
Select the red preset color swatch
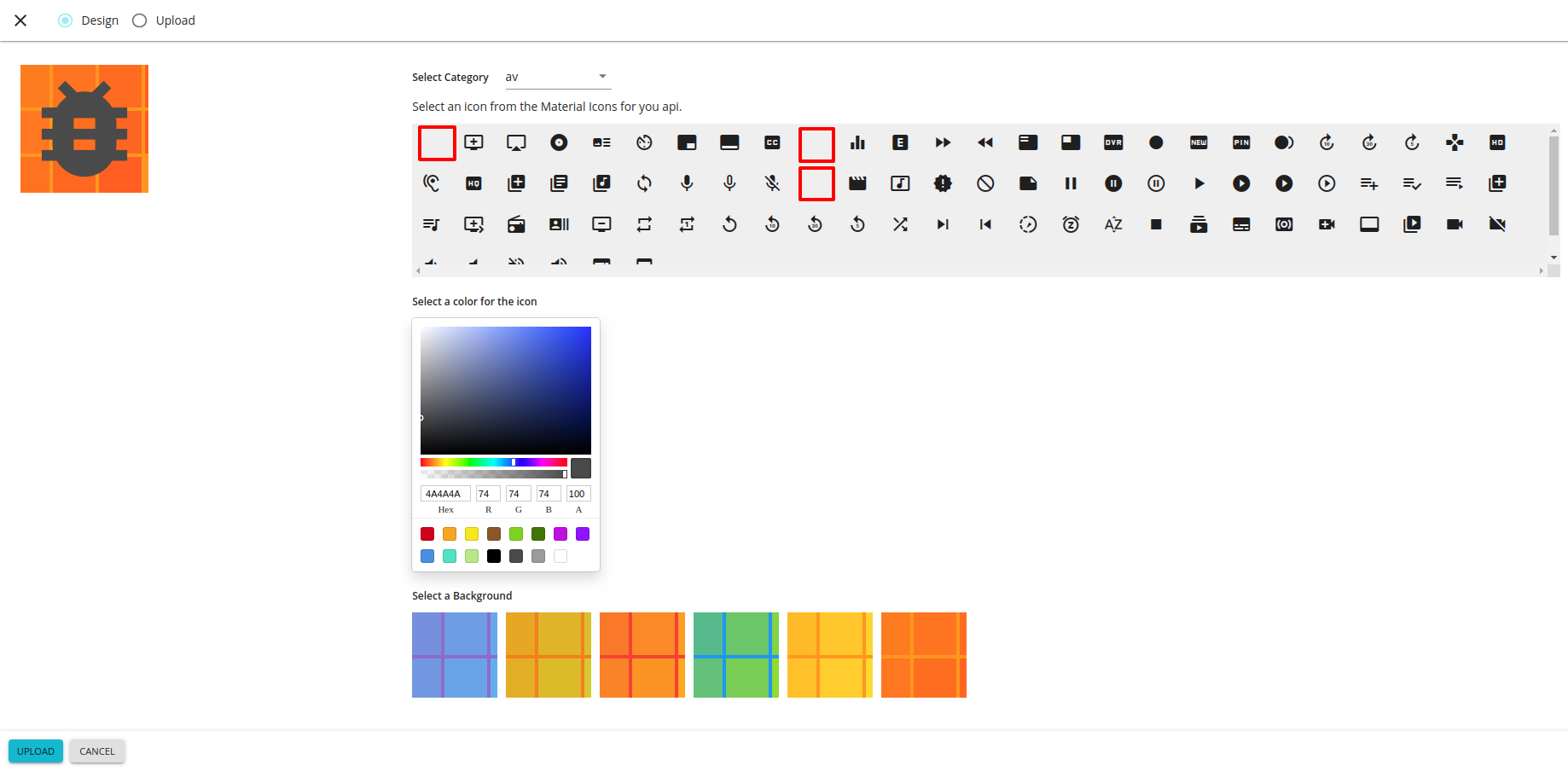coord(427,534)
